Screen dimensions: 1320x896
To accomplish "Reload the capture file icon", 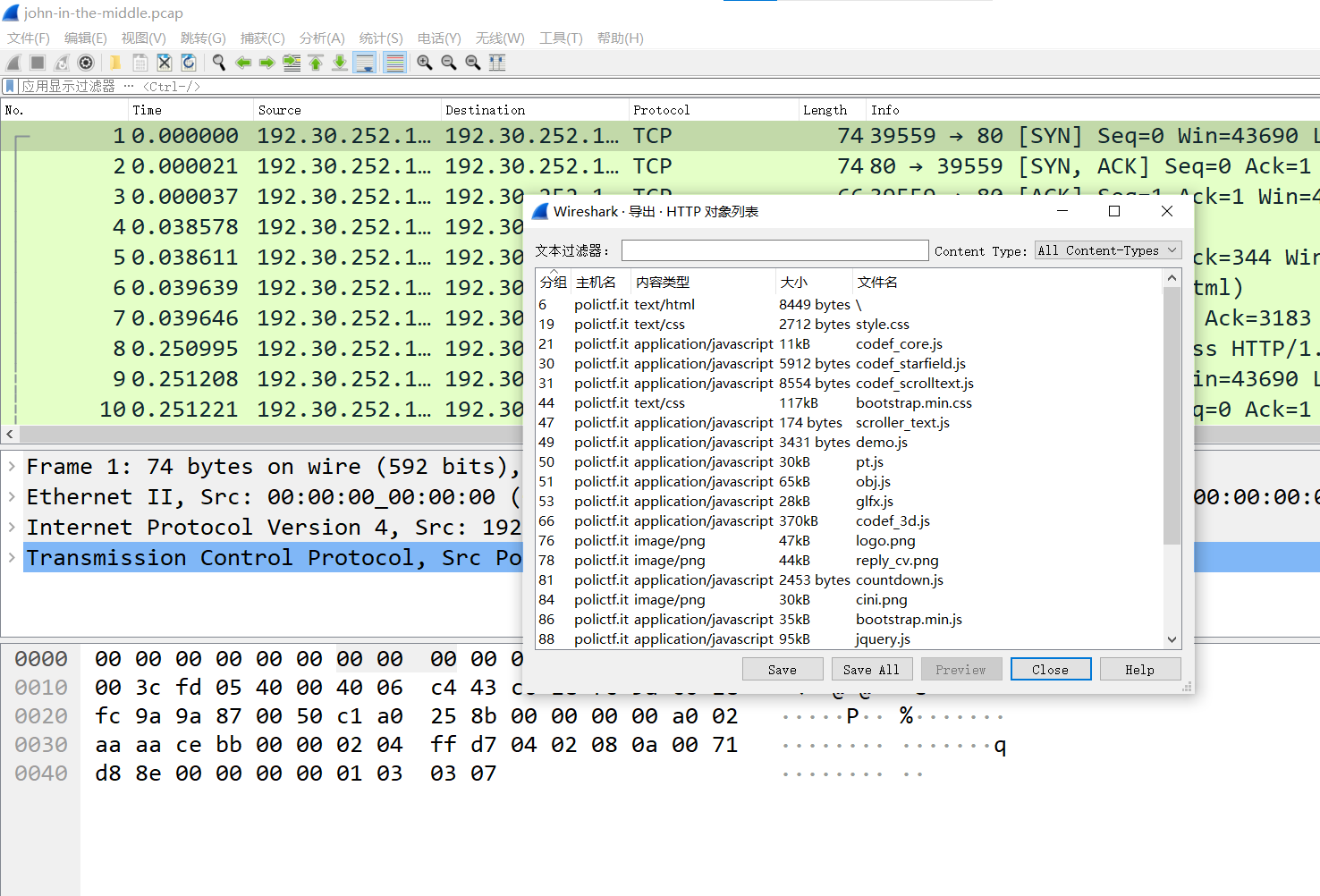I will tap(189, 63).
